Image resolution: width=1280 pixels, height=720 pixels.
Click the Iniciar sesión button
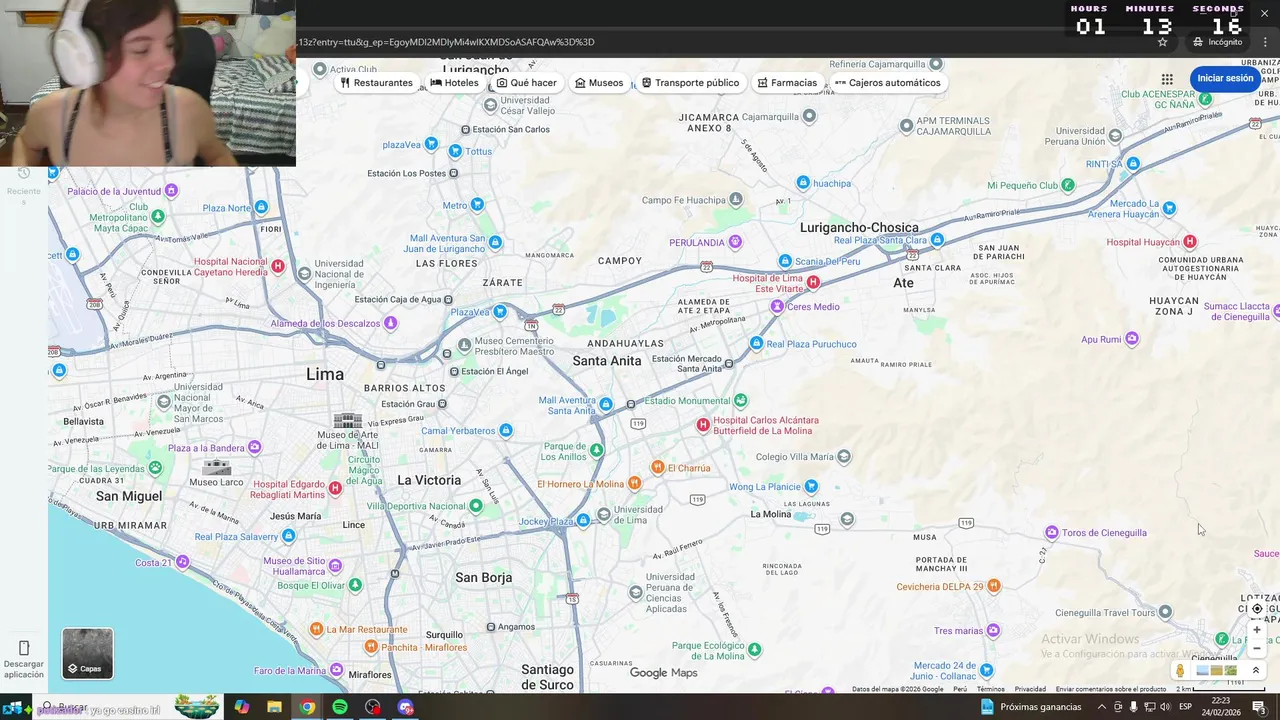pyautogui.click(x=1225, y=78)
